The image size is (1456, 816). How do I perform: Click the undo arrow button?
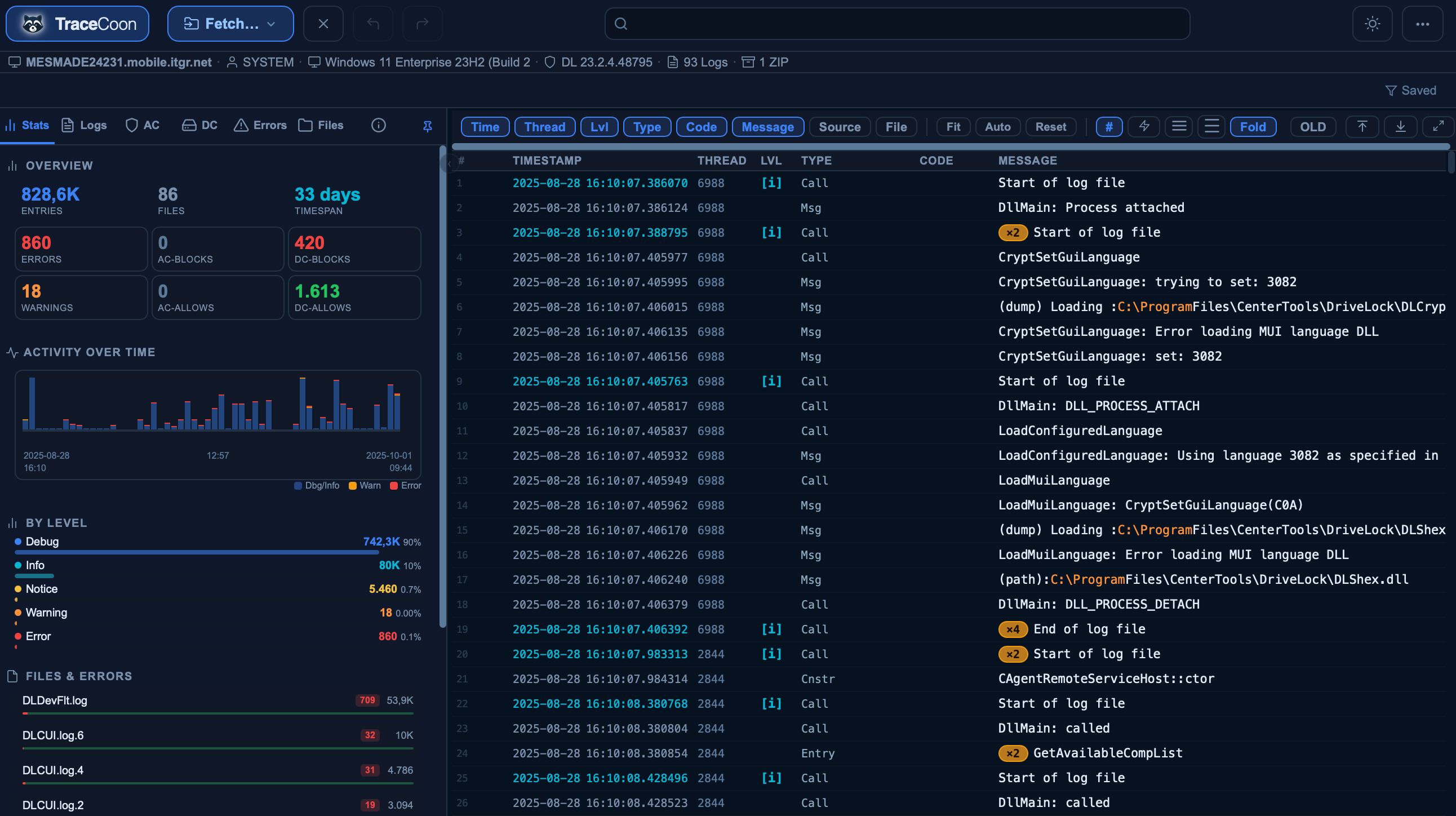[373, 24]
